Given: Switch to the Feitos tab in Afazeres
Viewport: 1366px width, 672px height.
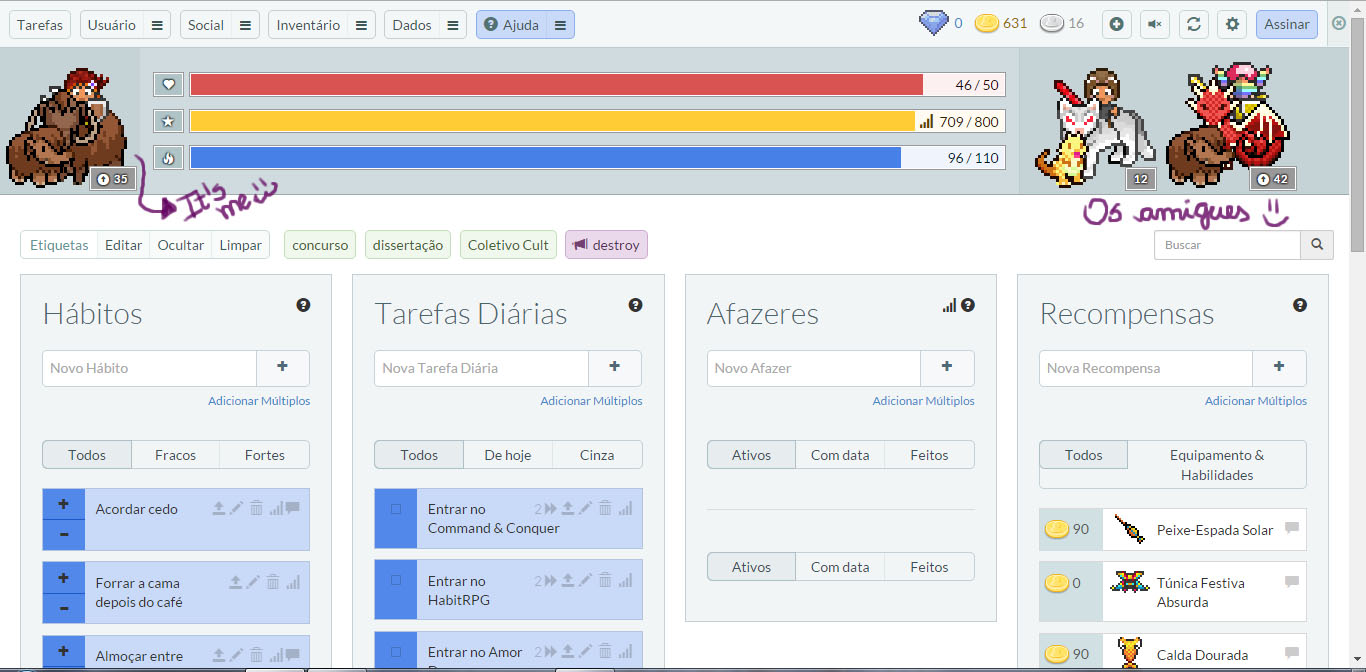Looking at the screenshot, I should [x=929, y=455].
